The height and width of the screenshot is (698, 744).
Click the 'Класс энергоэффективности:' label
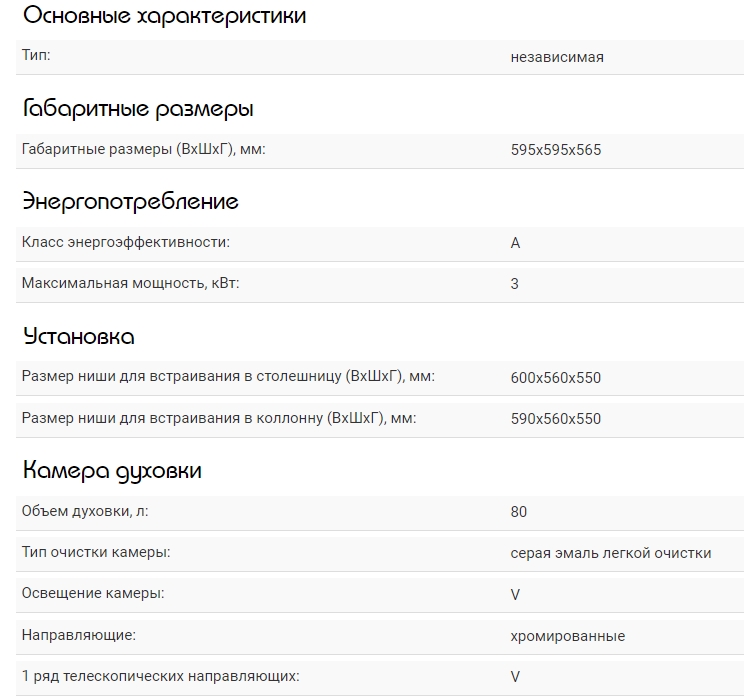tap(126, 242)
